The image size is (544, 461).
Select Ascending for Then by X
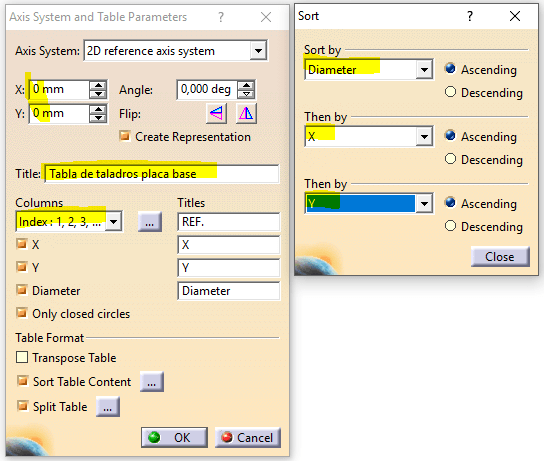450,136
